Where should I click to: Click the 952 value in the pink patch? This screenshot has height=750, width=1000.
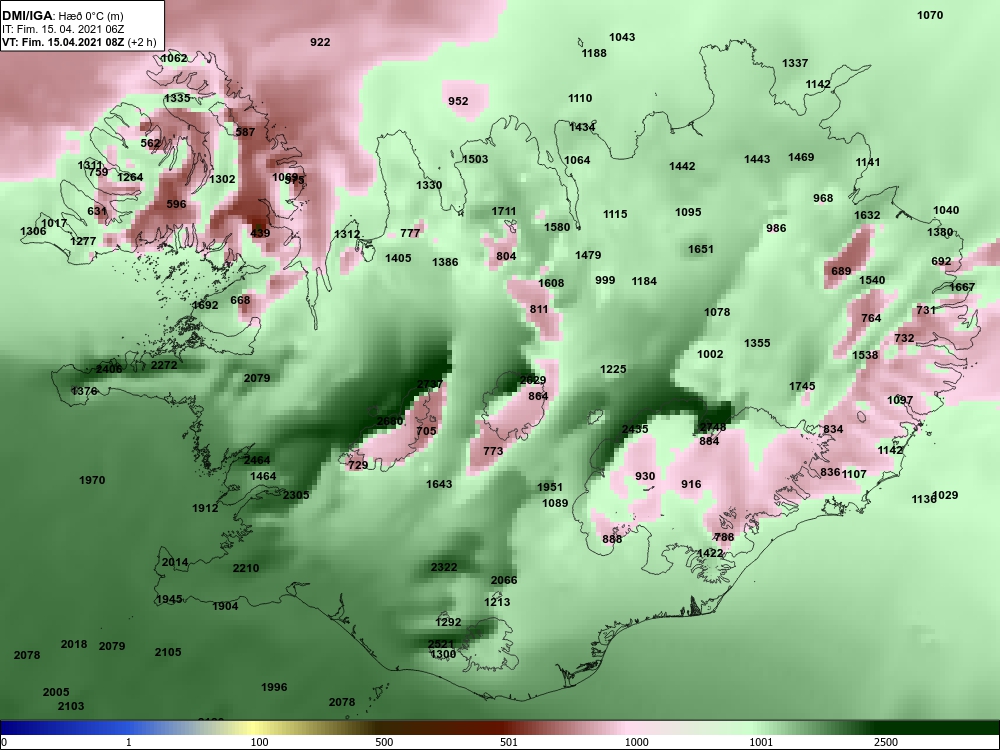(x=458, y=101)
